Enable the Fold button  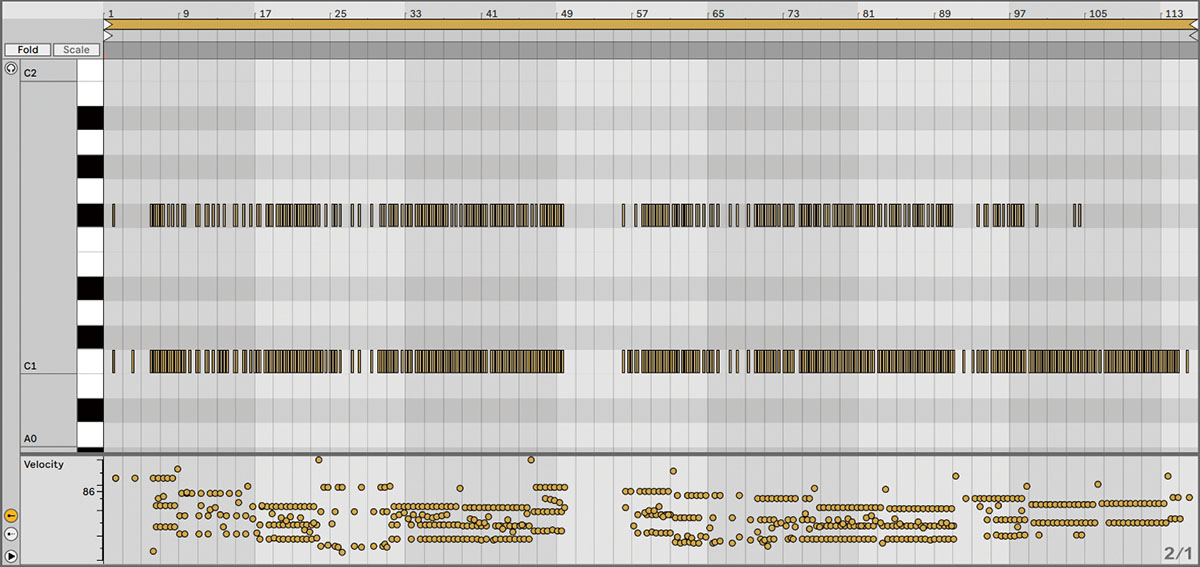(27, 50)
